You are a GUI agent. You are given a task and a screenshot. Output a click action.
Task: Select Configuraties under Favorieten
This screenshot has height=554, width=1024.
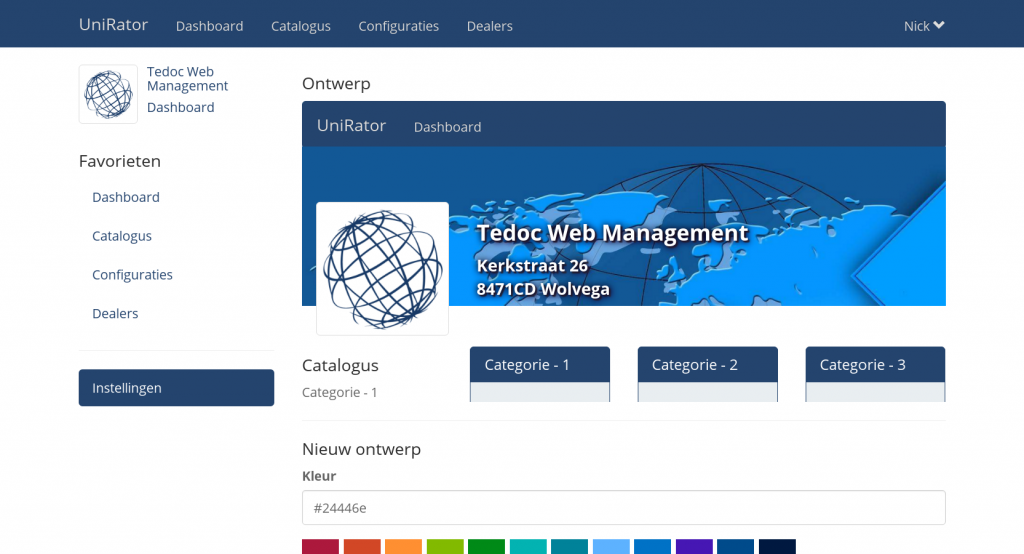pos(132,274)
